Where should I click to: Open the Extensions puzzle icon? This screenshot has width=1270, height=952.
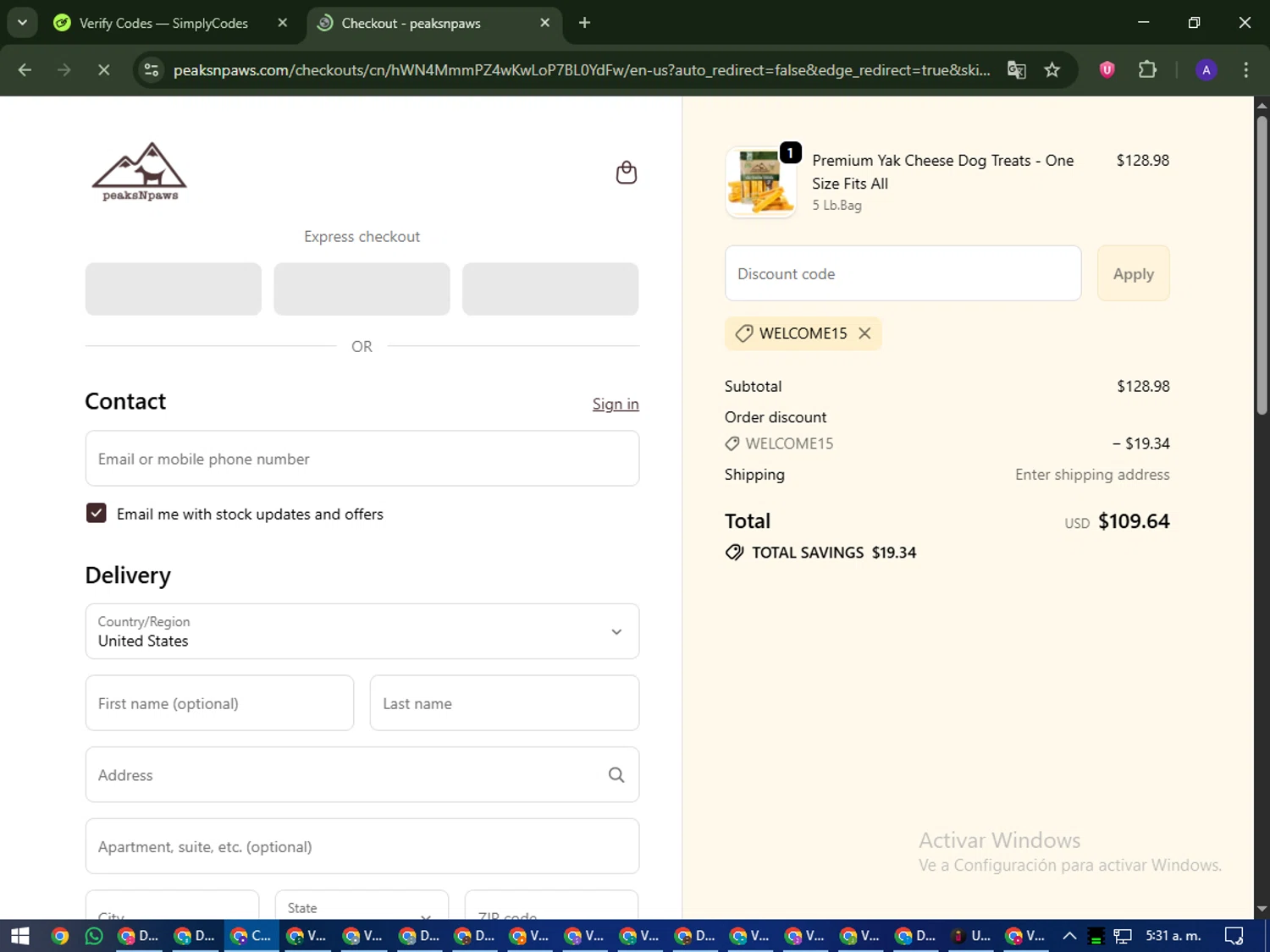pyautogui.click(x=1147, y=70)
